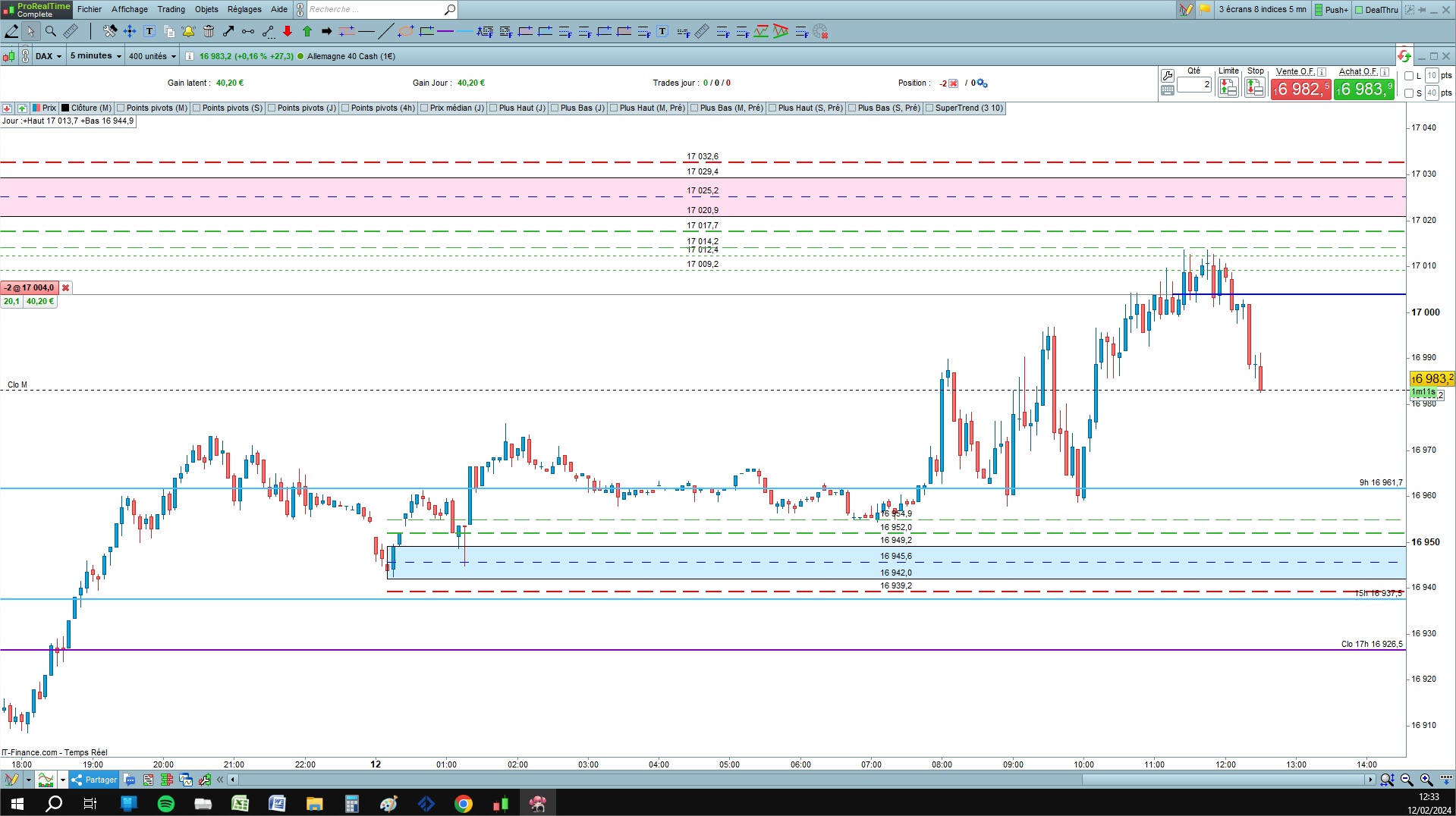Expand dropdown arrow next to indicator chart icon
Image resolution: width=1456 pixels, height=816 pixels.
[62, 780]
